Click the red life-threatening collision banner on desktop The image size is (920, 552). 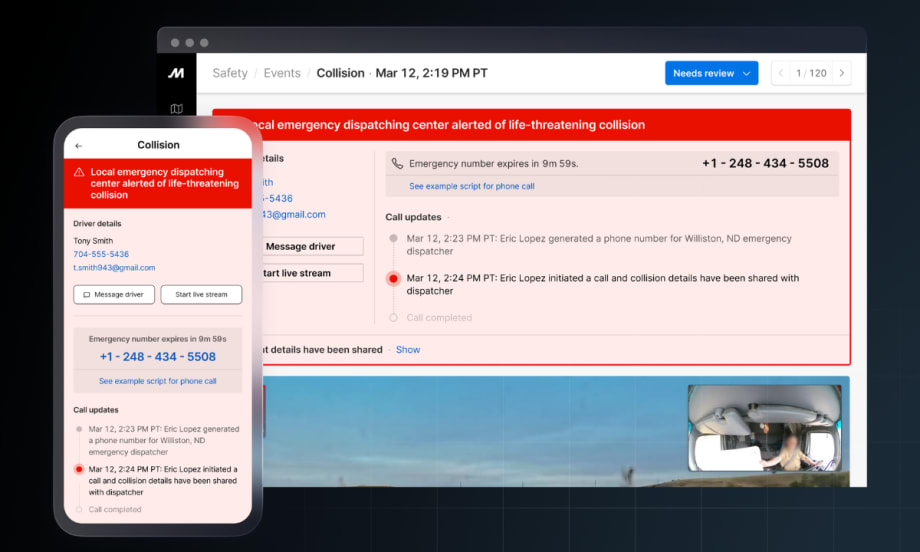coord(532,124)
